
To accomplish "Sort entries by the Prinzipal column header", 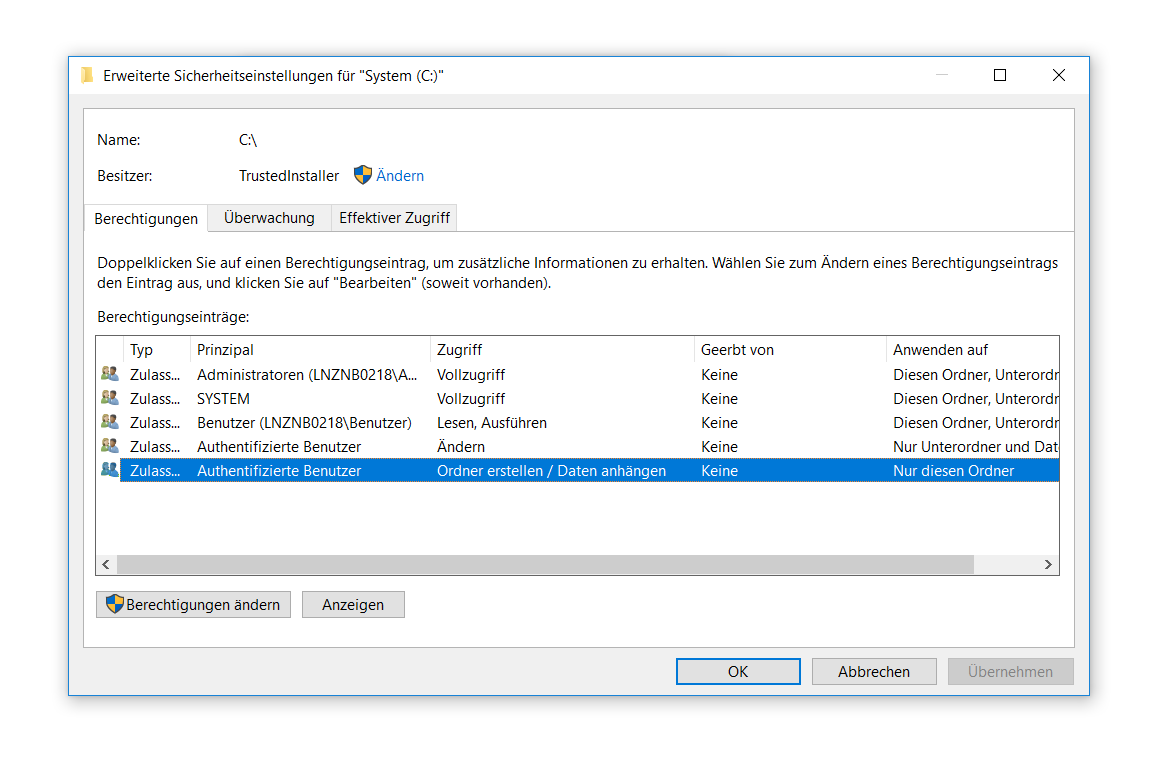I will click(310, 350).
